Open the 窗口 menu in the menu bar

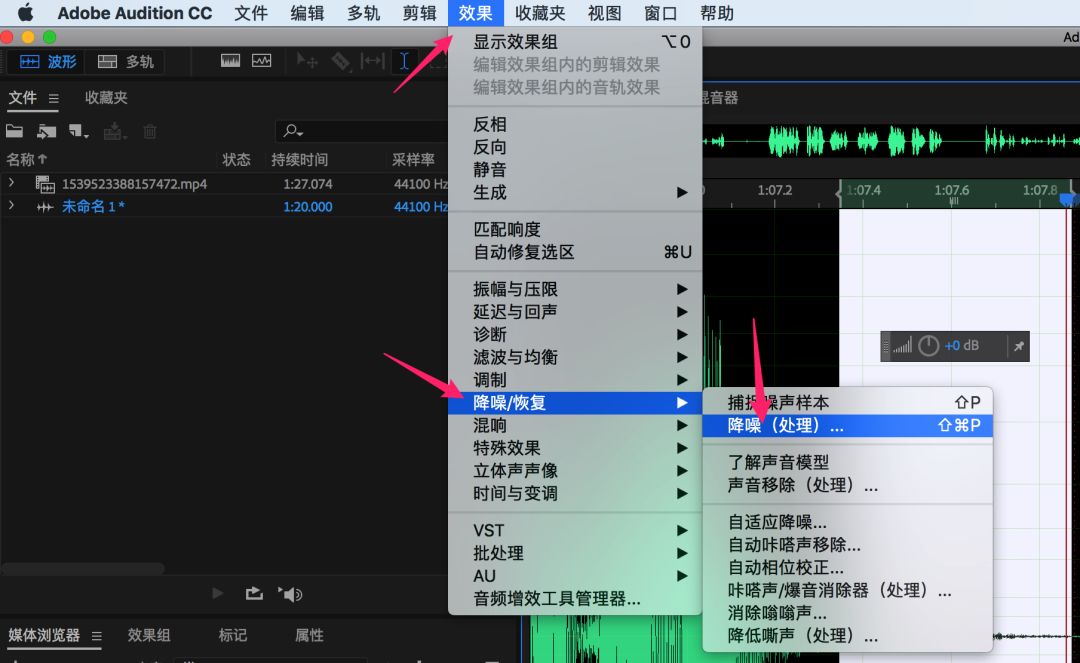pyautogui.click(x=660, y=13)
